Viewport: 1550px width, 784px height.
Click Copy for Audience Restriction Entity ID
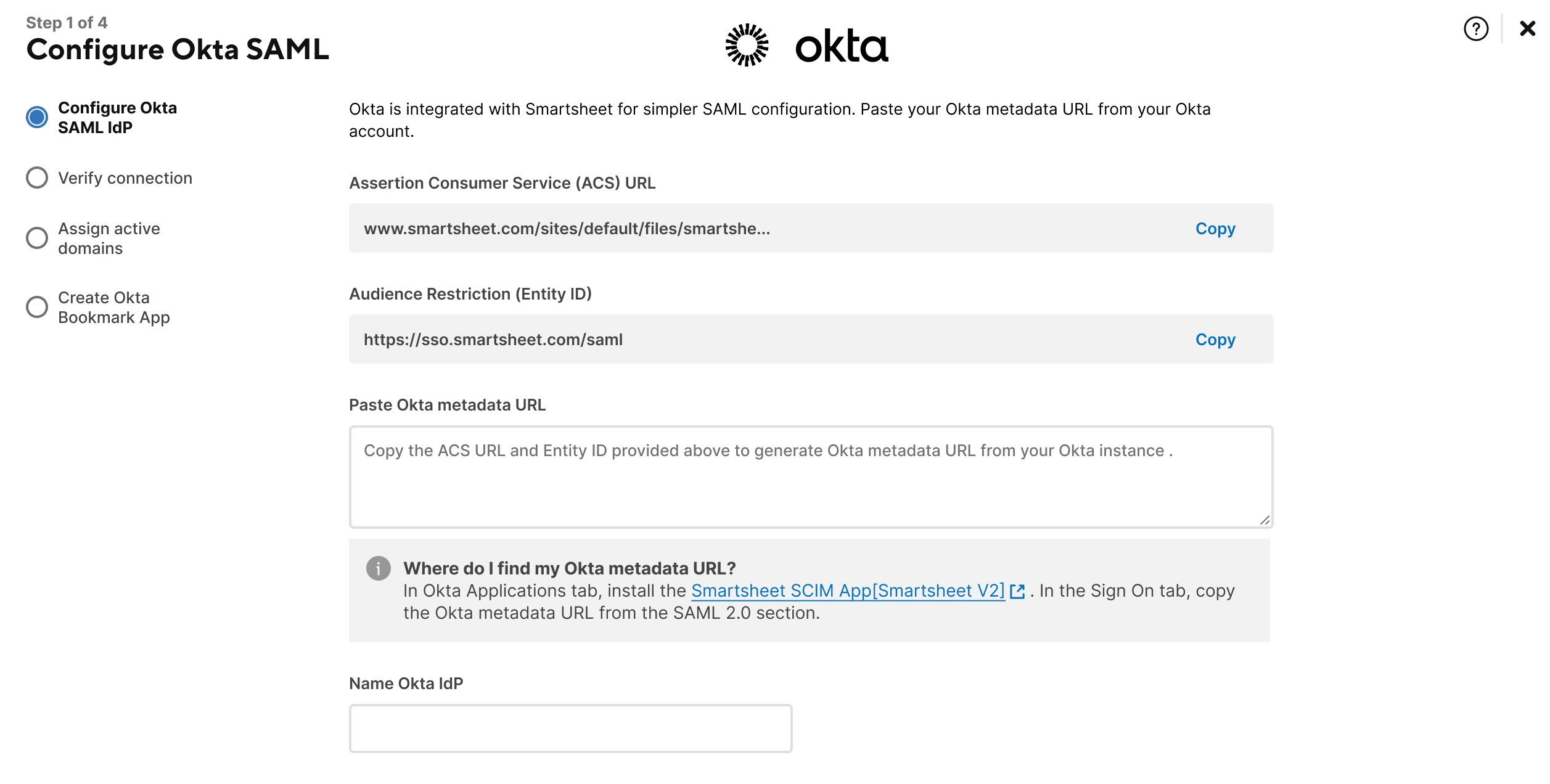[1215, 339]
